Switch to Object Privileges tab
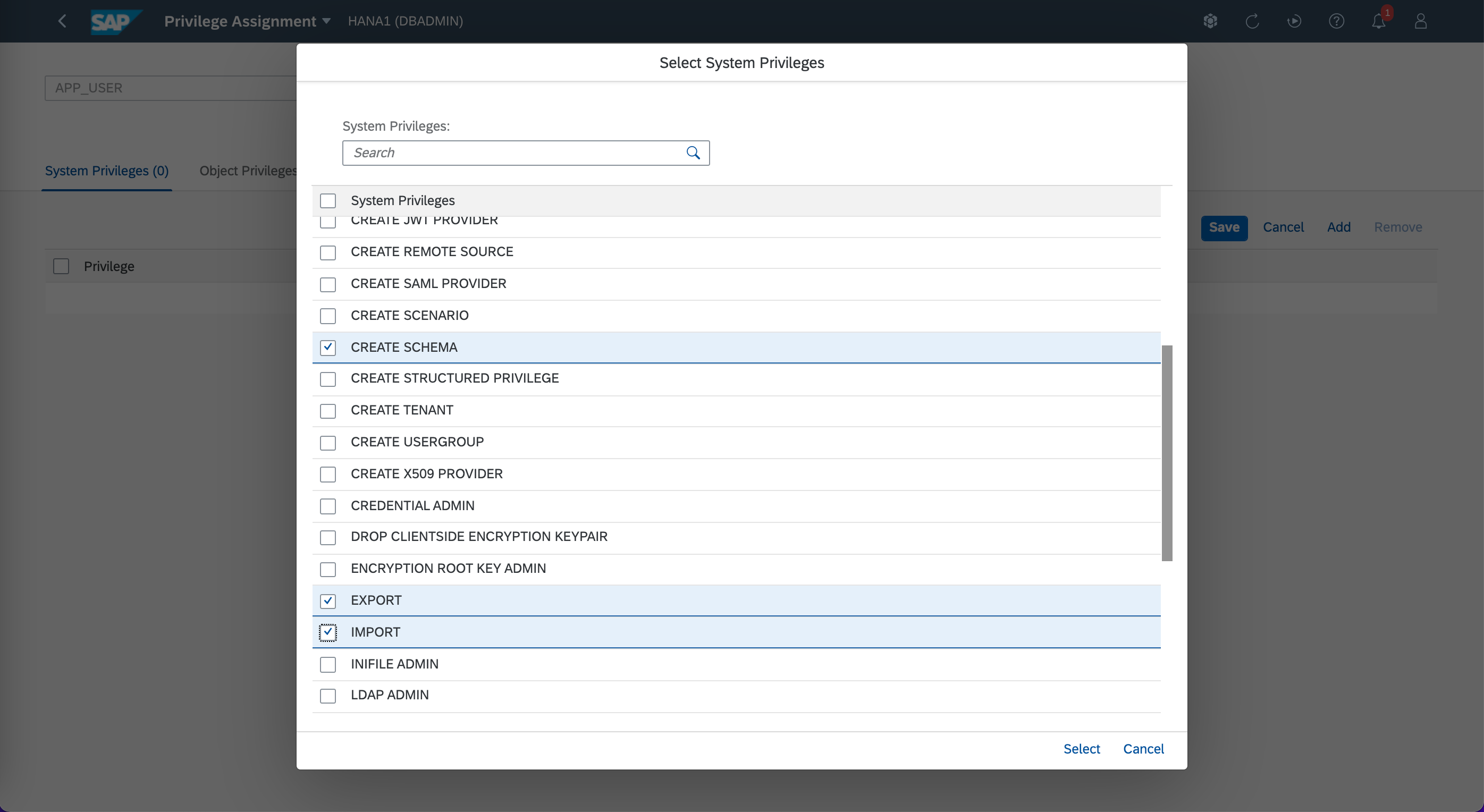Viewport: 1484px width, 812px height. [248, 171]
